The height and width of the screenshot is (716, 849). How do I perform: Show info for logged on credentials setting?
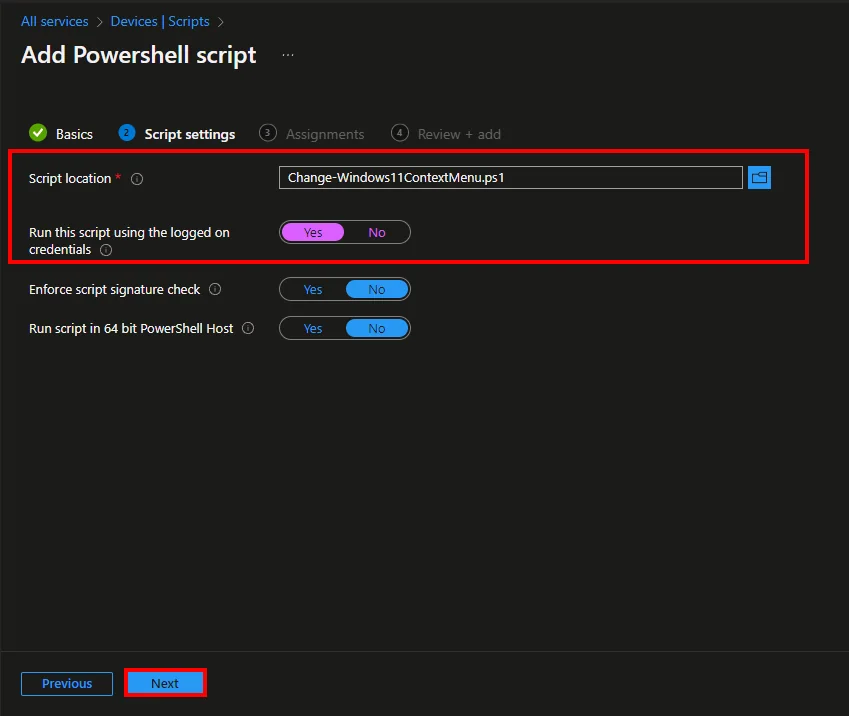pyautogui.click(x=106, y=250)
